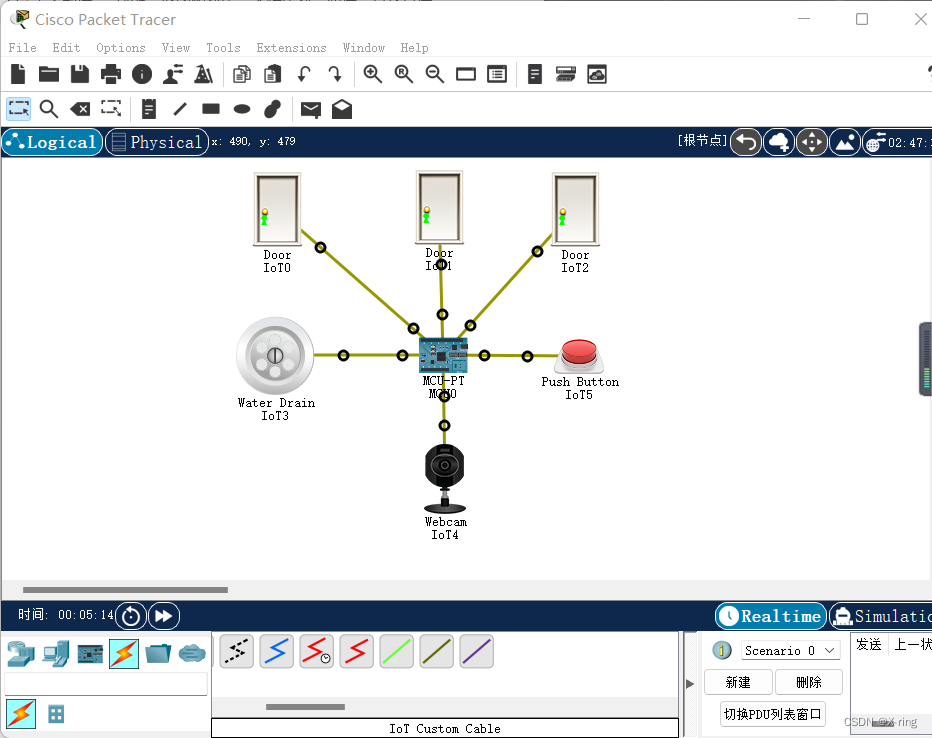The width and height of the screenshot is (932, 738).
Task: Choose the Components board category
Action: tap(90, 654)
